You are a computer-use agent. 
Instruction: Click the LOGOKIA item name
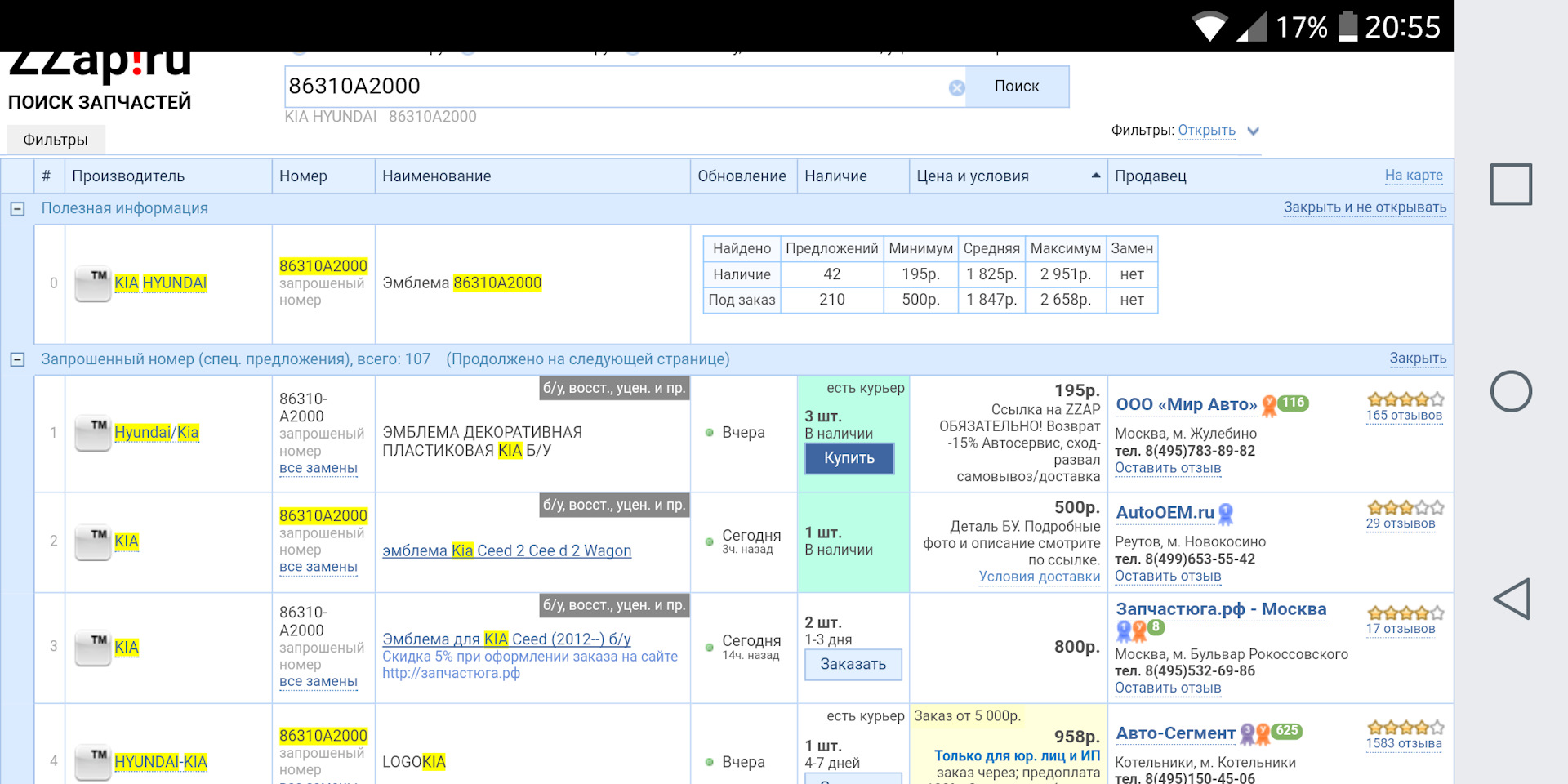(414, 762)
